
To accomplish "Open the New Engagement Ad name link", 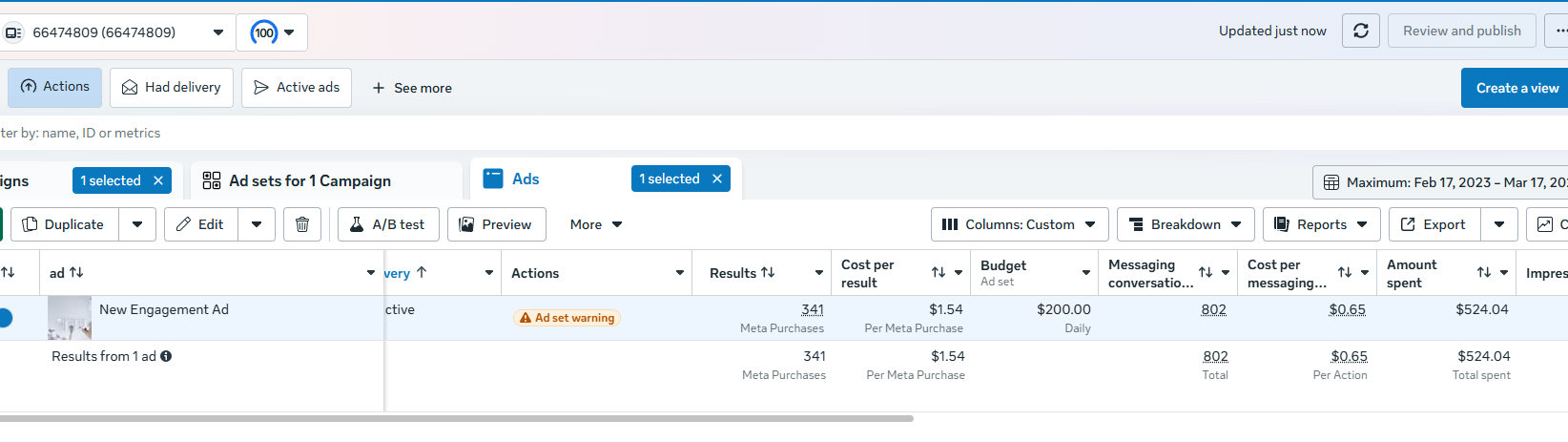I will 164,309.
